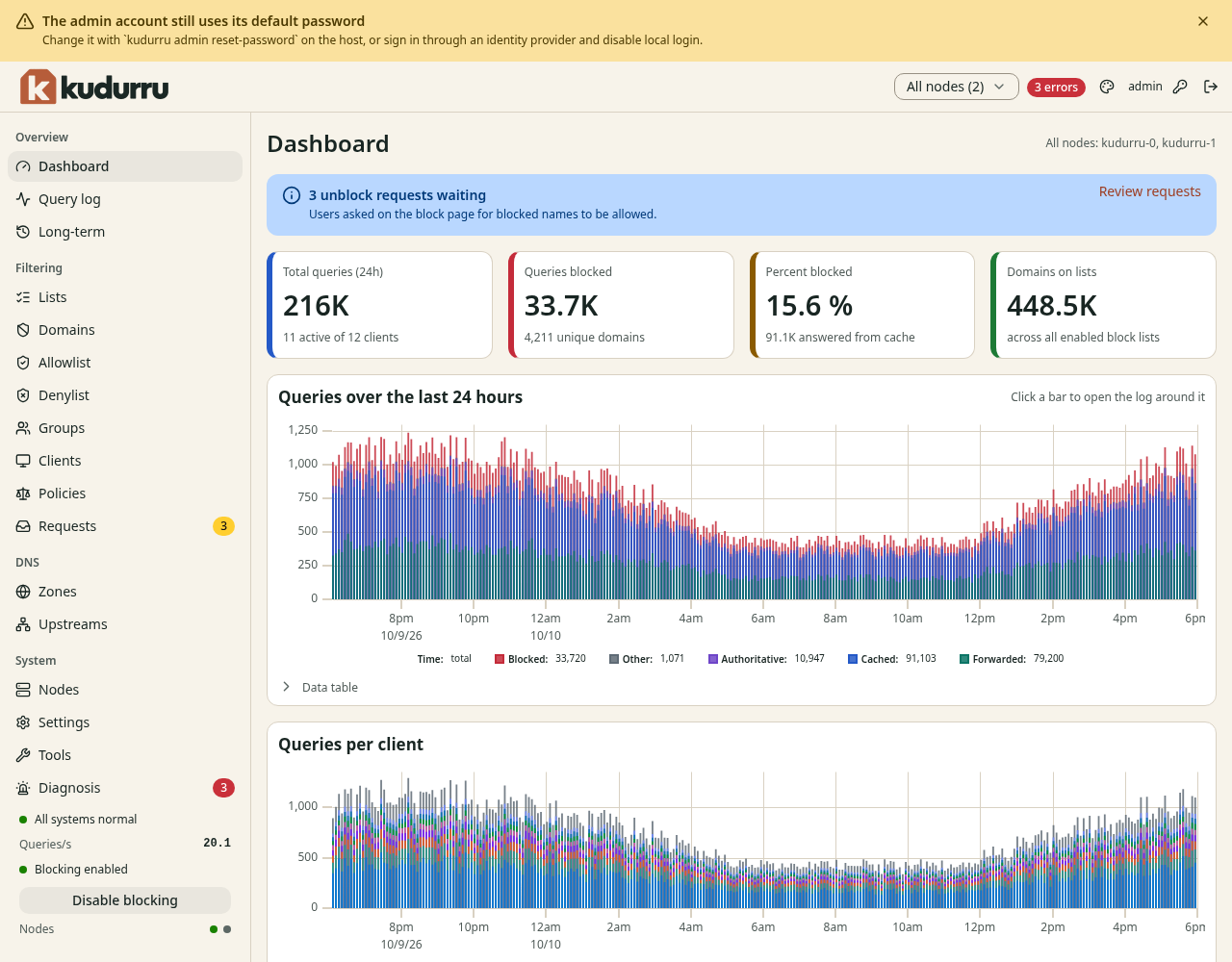This screenshot has height=962, width=1232.
Task: Click the Domains on lists card
Action: point(1103,305)
